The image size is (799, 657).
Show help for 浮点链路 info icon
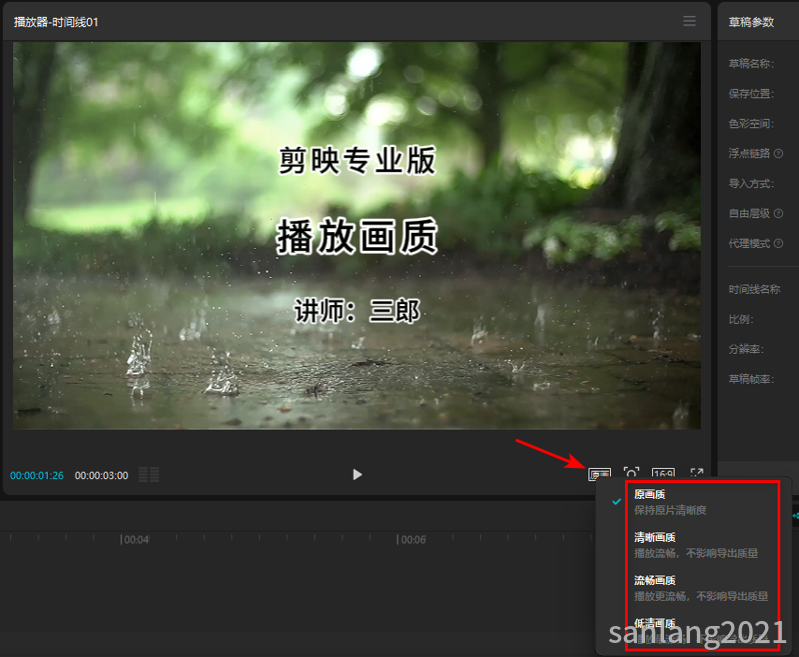(778, 153)
